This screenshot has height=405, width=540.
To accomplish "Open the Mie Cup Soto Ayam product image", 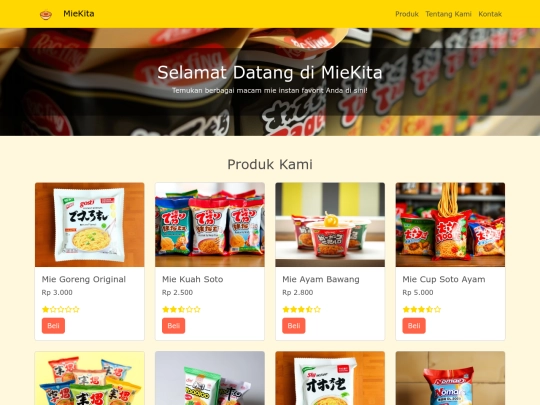I will pyautogui.click(x=450, y=225).
